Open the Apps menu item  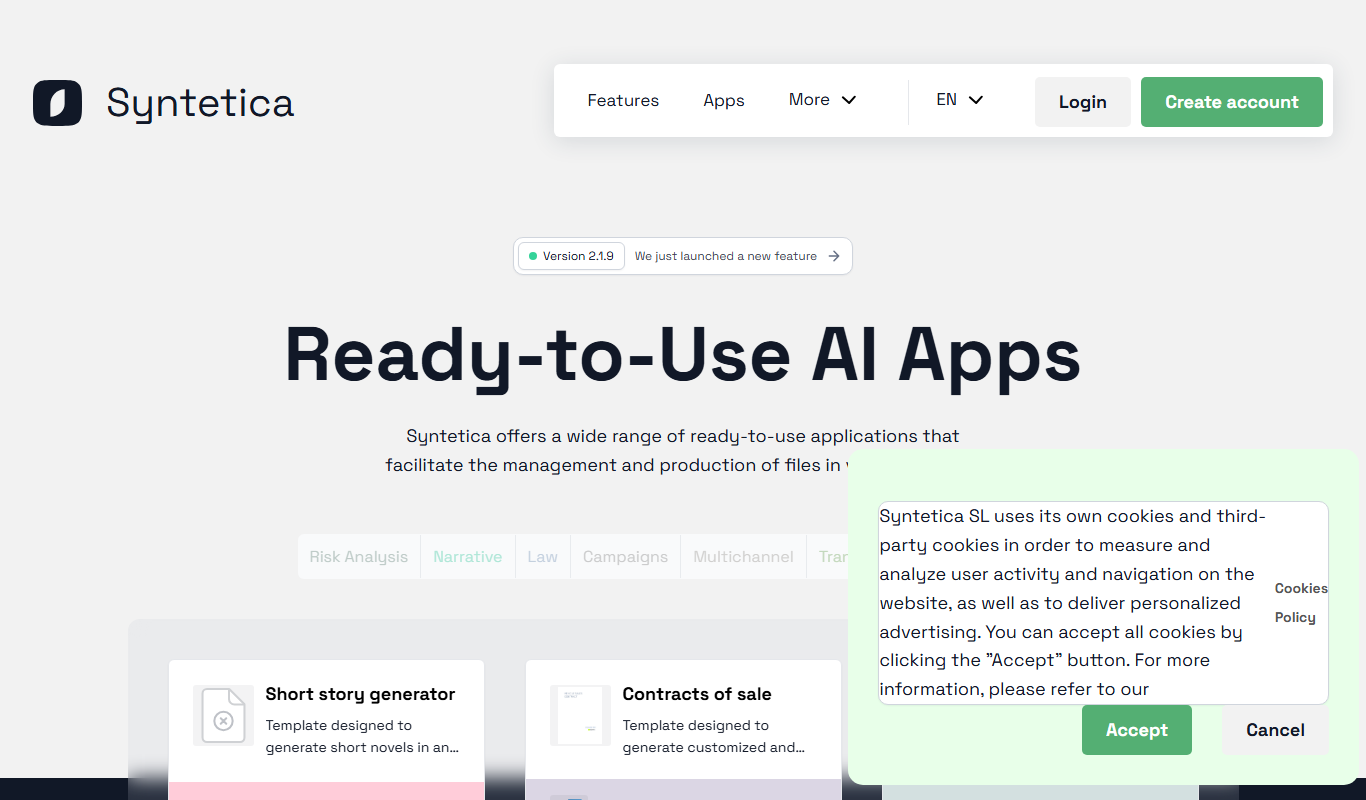(724, 100)
